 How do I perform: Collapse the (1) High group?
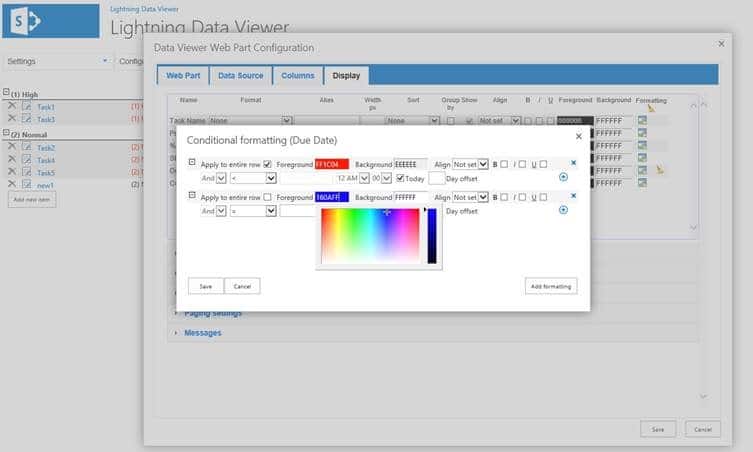pyautogui.click(x=6, y=92)
